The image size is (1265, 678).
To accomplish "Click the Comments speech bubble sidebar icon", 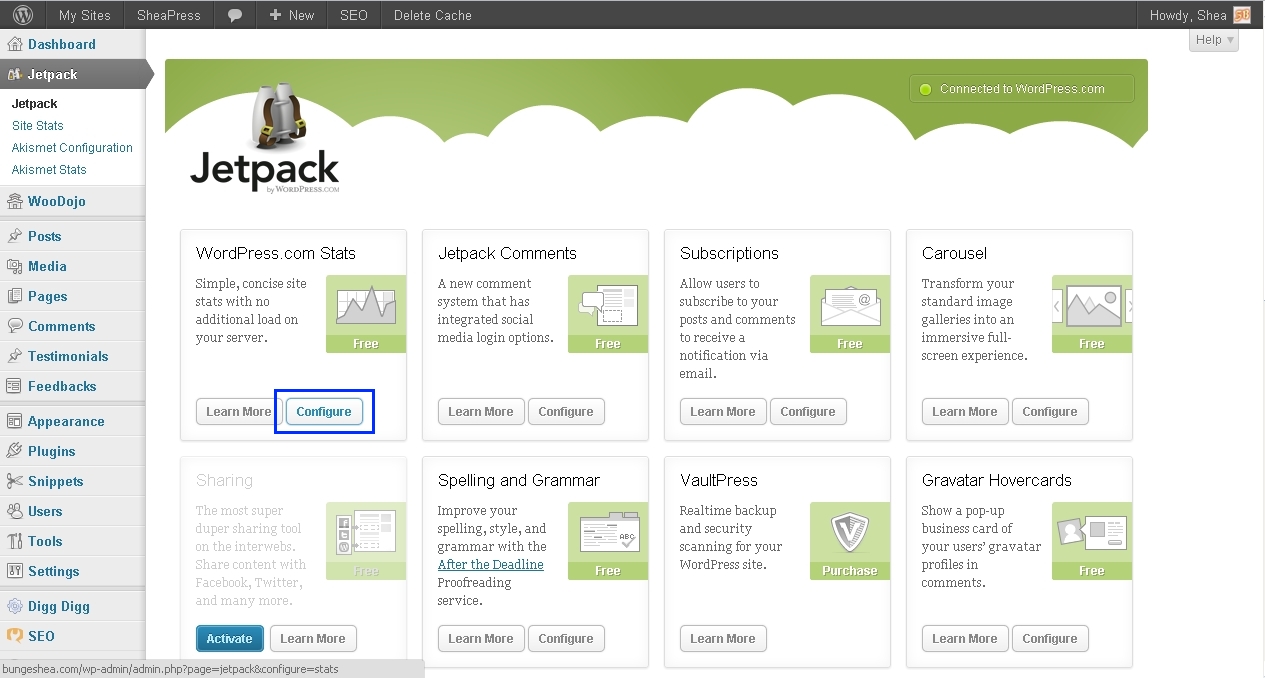I will tap(15, 326).
